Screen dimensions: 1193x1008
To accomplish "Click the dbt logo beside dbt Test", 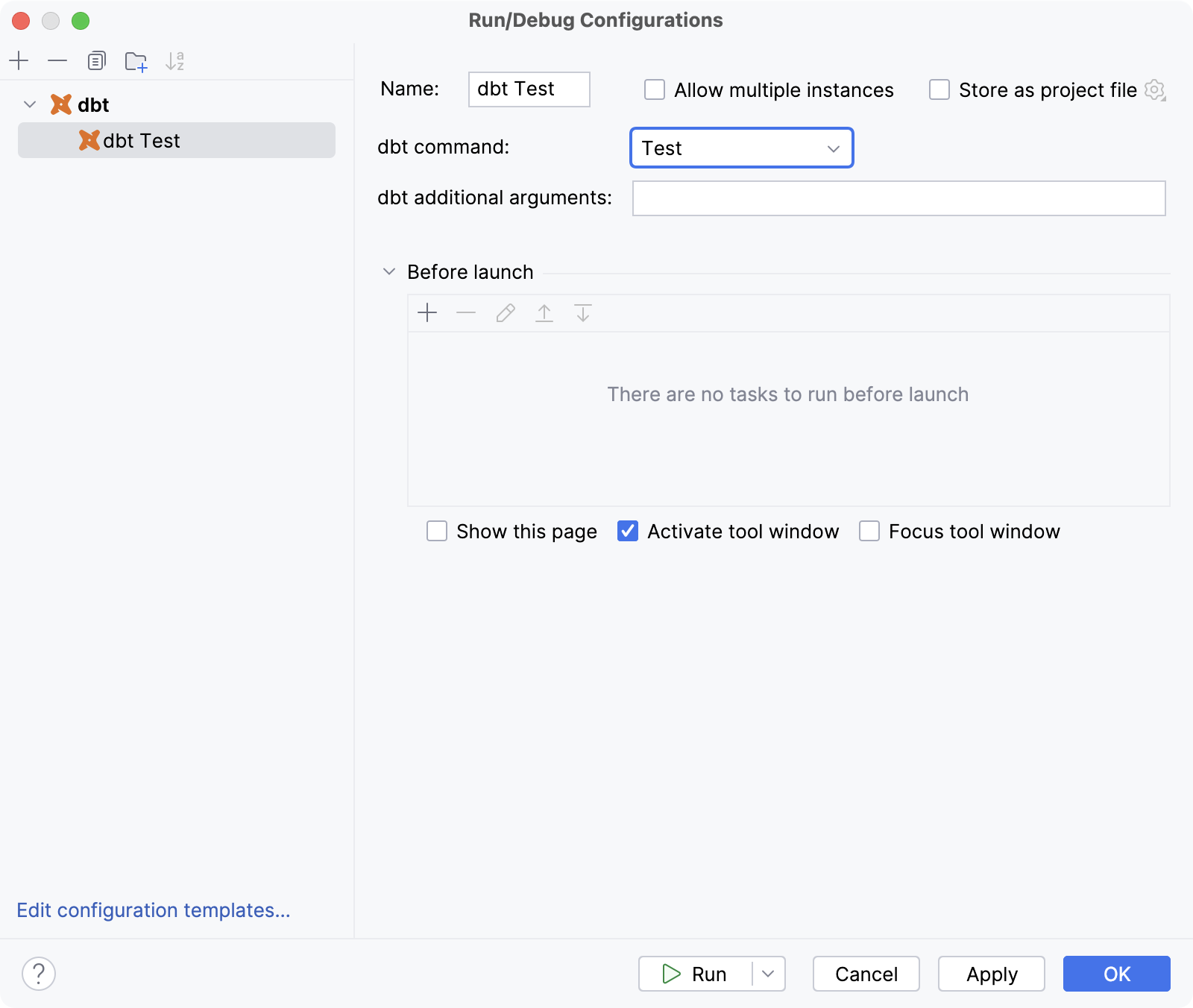I will coord(89,140).
